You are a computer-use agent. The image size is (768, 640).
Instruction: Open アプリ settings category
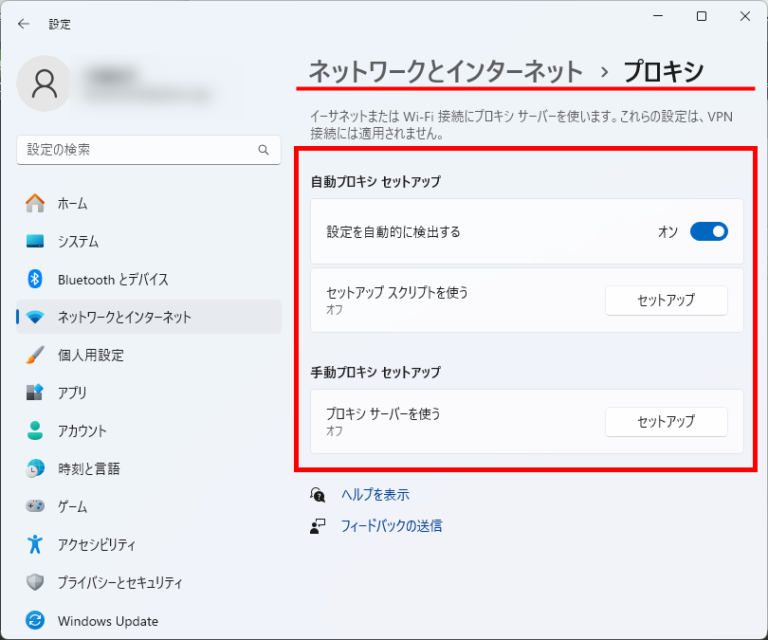click(x=149, y=393)
